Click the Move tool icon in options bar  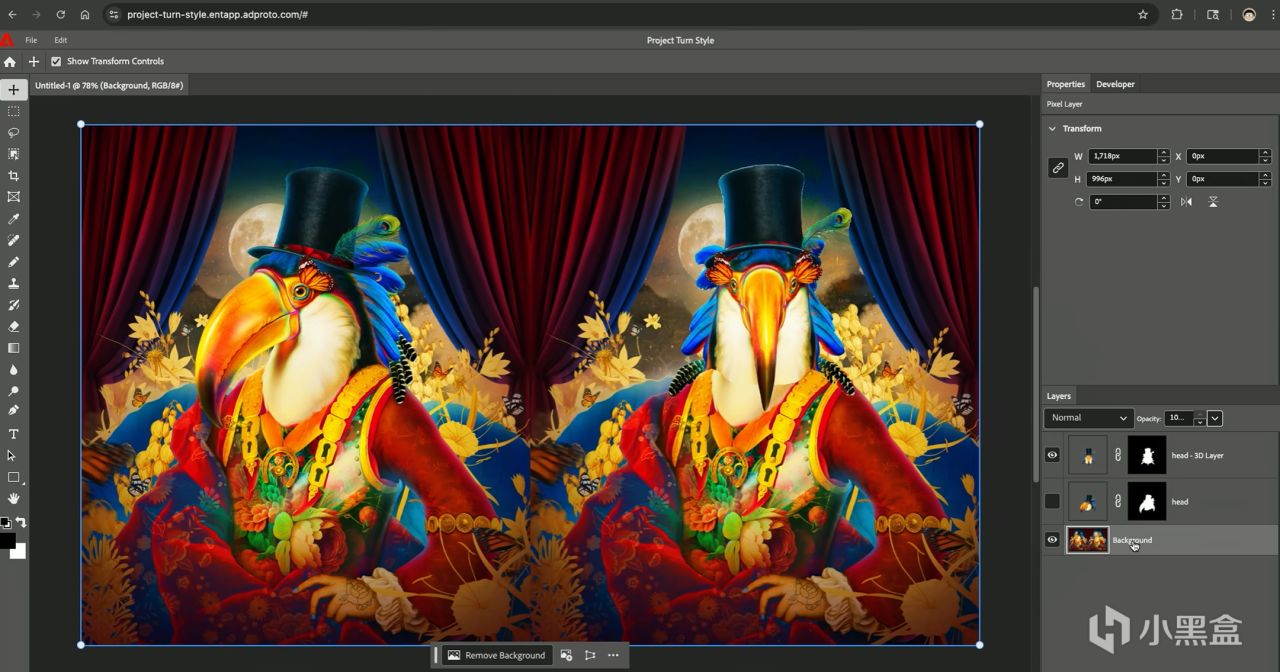click(x=33, y=61)
